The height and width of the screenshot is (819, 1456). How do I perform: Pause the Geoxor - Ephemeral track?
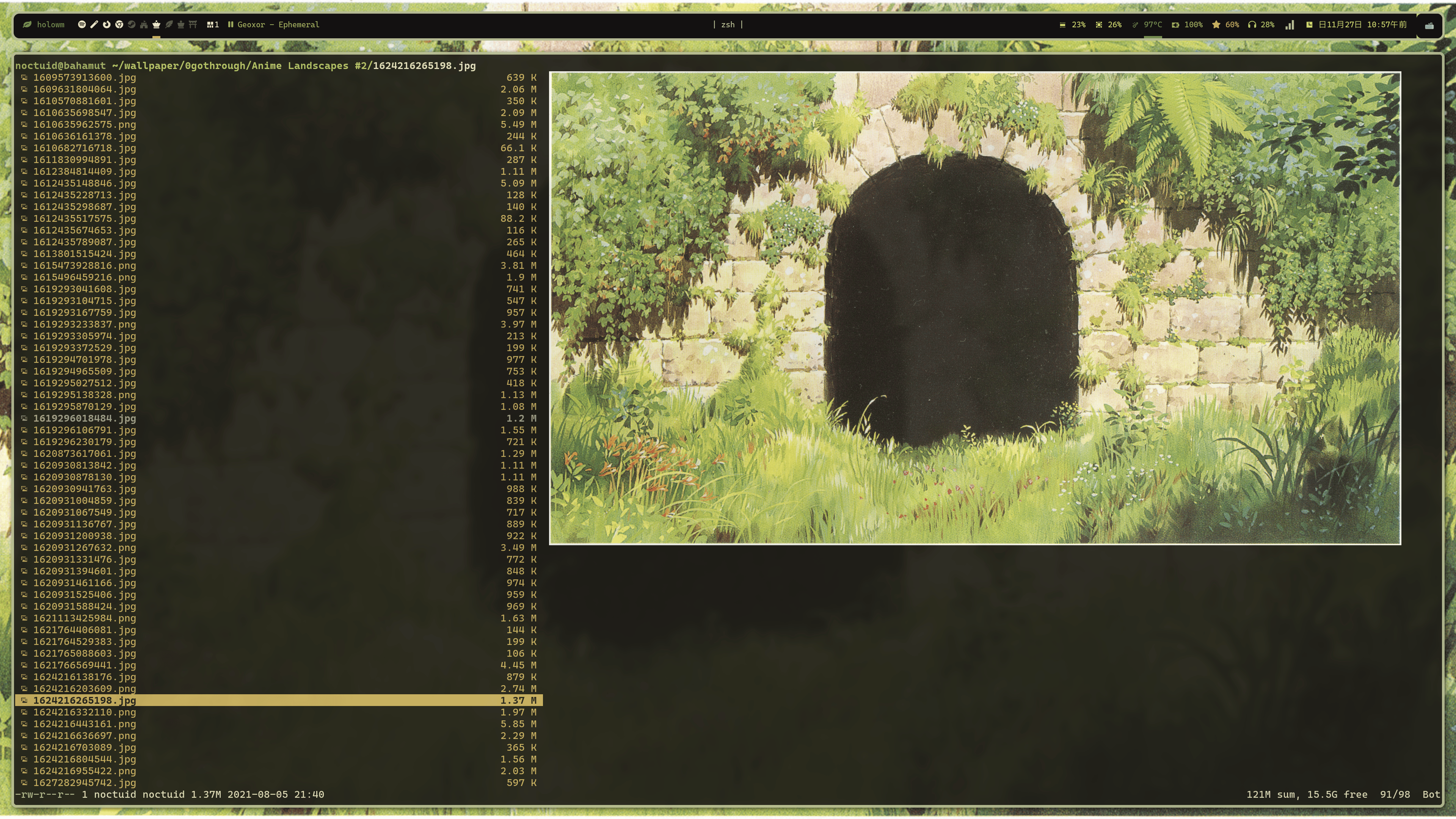[x=231, y=24]
